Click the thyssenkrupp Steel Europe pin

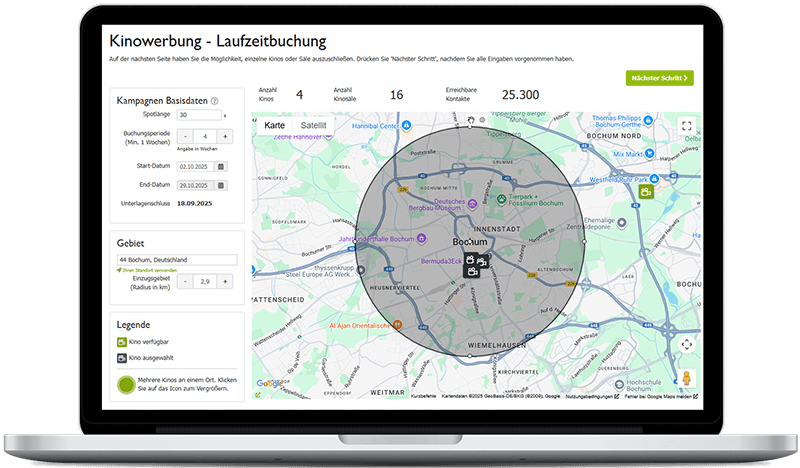[x=361, y=270]
